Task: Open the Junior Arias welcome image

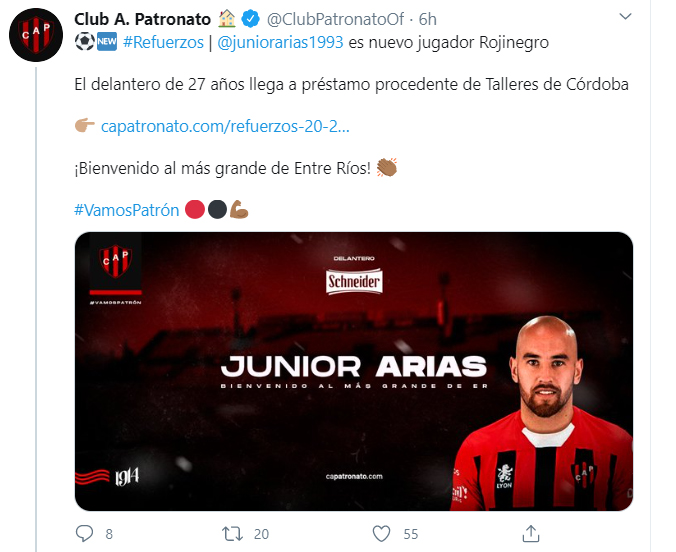Action: tap(354, 371)
